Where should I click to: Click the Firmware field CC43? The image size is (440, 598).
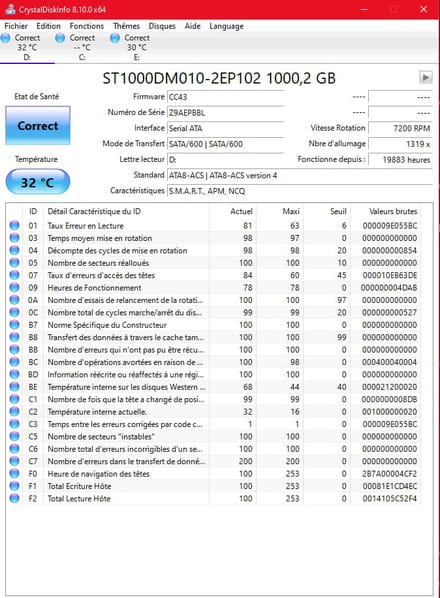[226, 97]
